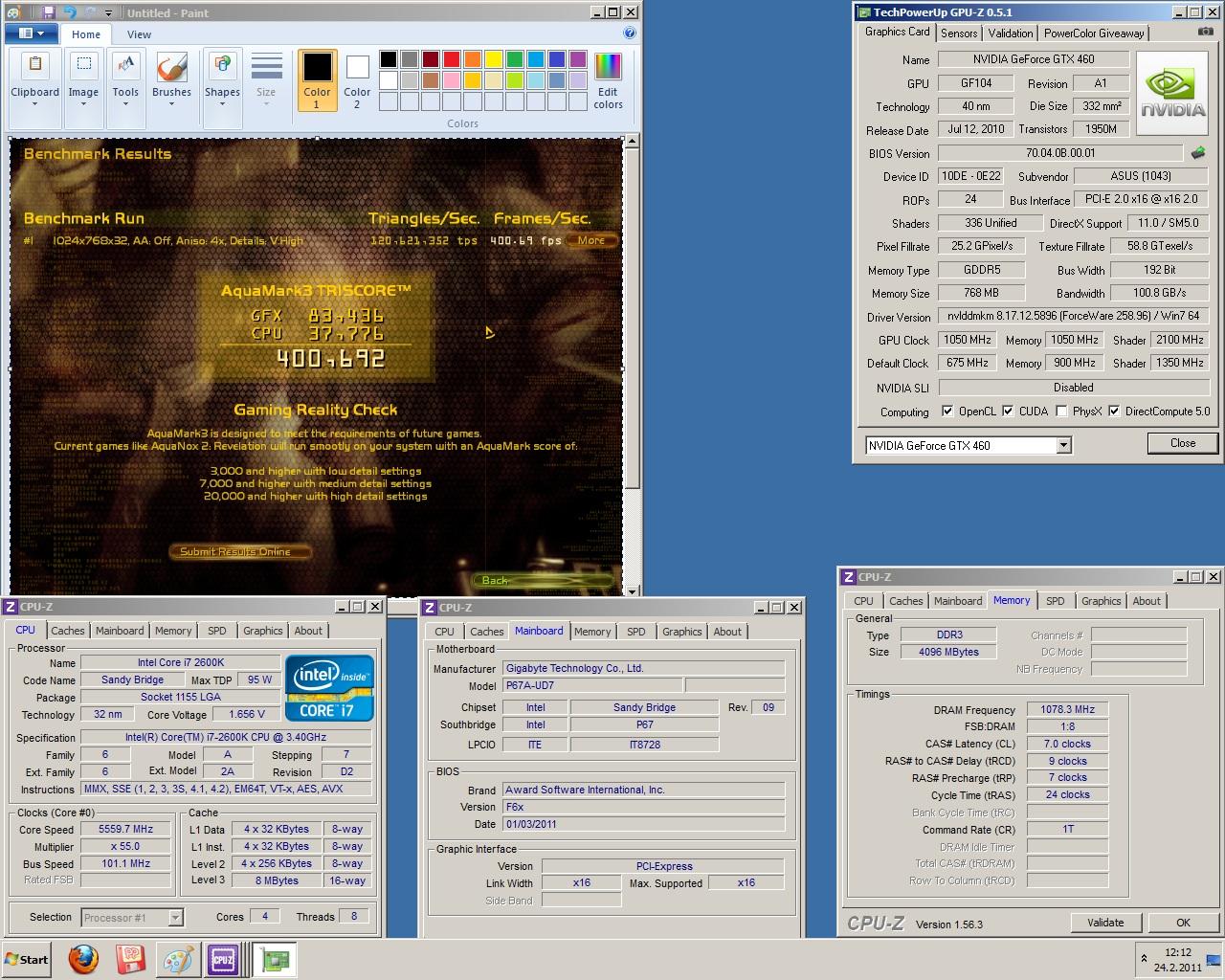Toggle the DirectCompute 5.0 checkbox in GPU-Z
1225x980 pixels.
coord(1114,412)
